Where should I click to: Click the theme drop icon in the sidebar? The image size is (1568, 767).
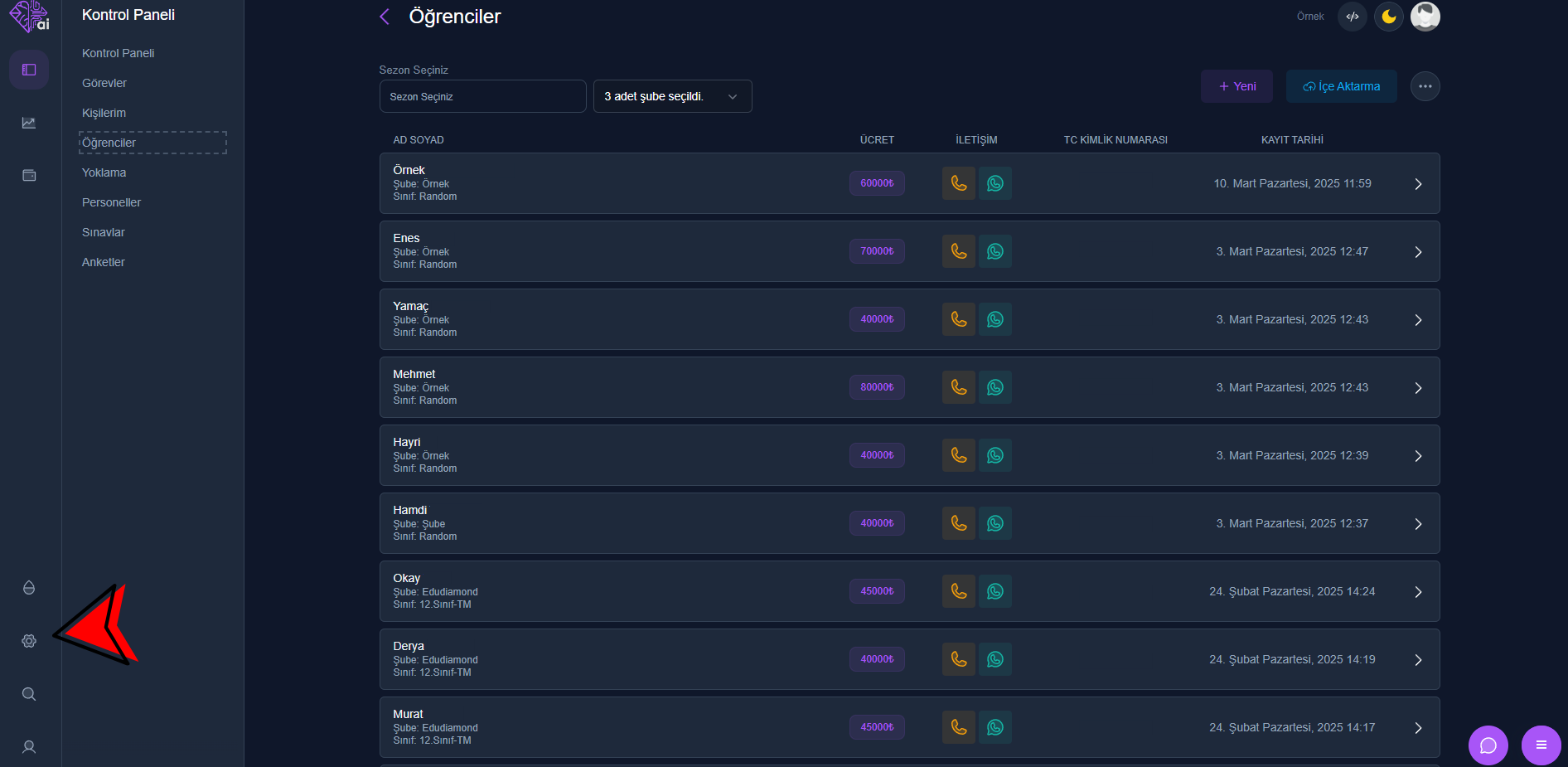click(x=29, y=588)
